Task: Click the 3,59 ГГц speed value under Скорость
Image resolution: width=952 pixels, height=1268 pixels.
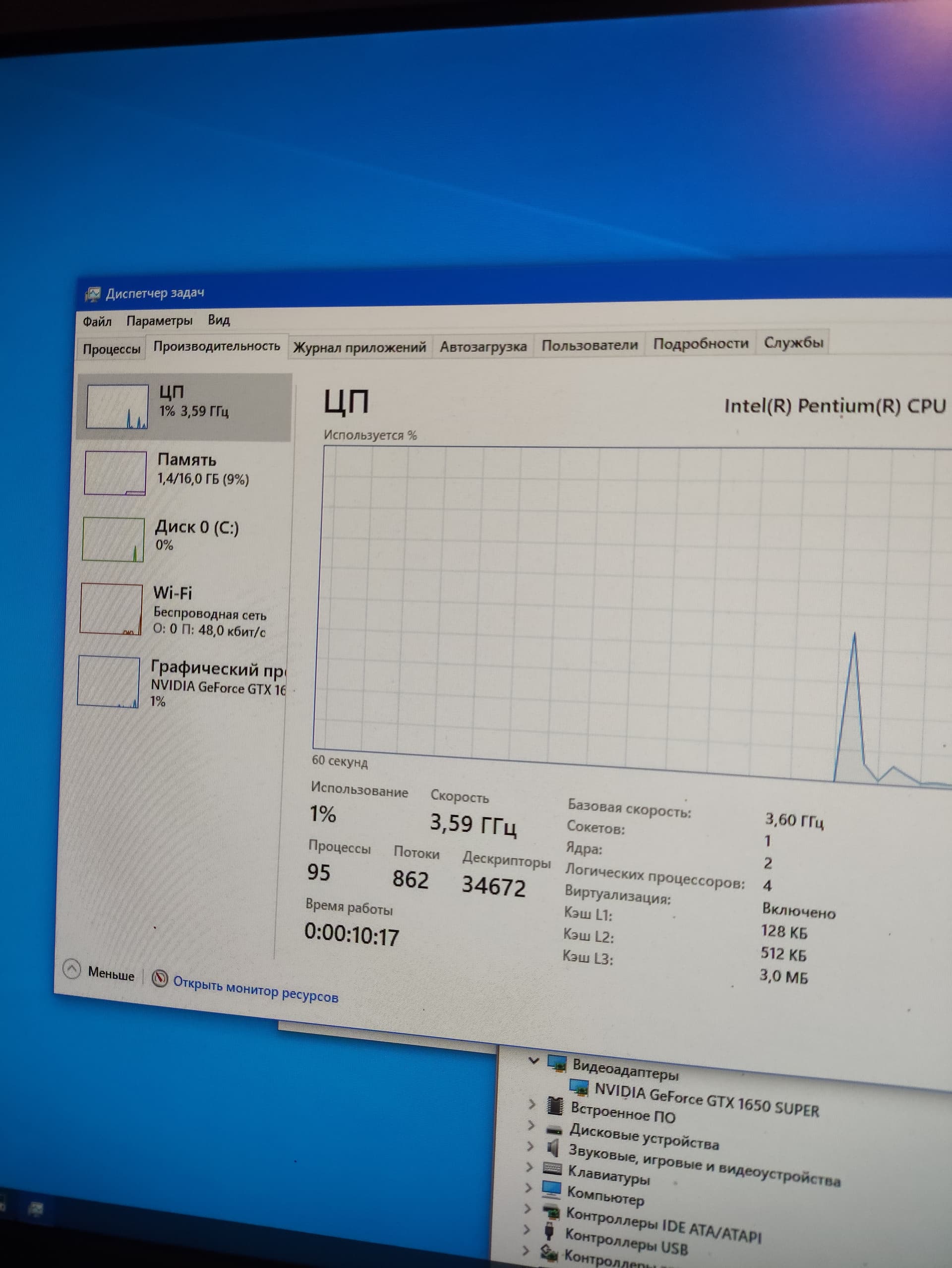Action: (x=473, y=824)
